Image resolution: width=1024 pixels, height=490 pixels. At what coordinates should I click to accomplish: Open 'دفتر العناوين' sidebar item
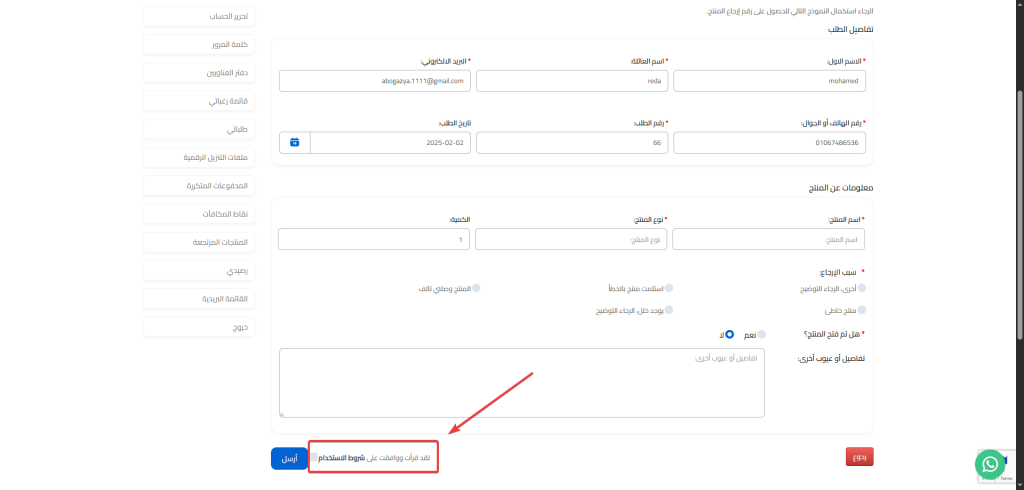point(197,72)
